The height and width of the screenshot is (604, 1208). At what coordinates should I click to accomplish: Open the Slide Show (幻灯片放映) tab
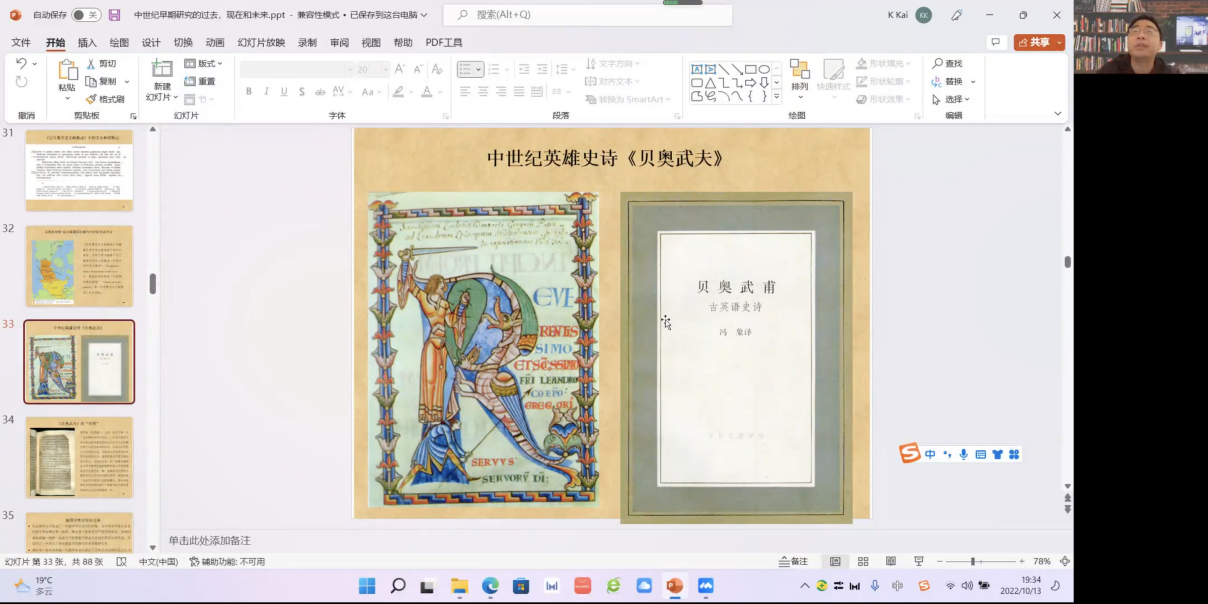click(261, 43)
